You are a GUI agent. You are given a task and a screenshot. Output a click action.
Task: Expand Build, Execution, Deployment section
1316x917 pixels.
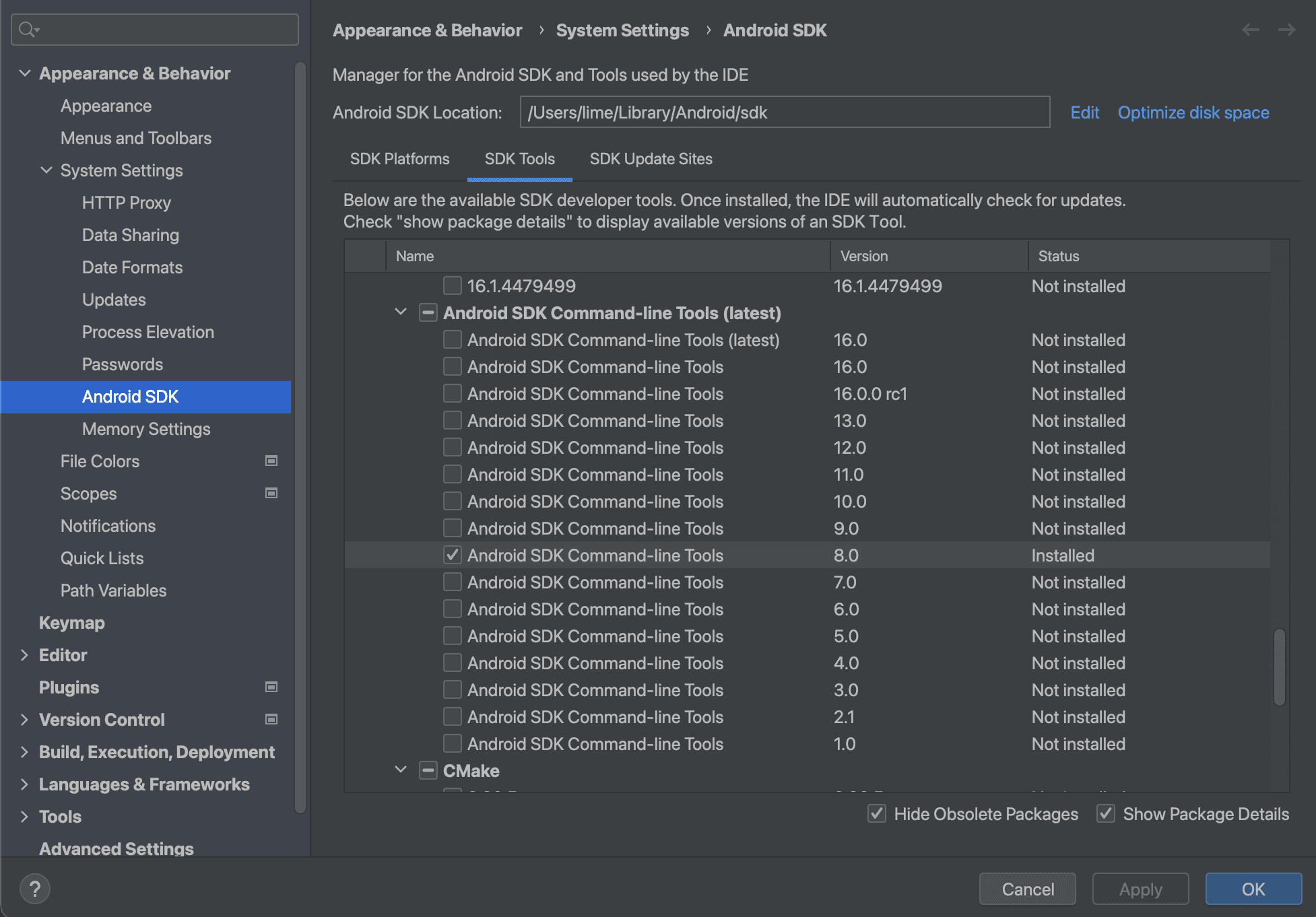point(25,752)
